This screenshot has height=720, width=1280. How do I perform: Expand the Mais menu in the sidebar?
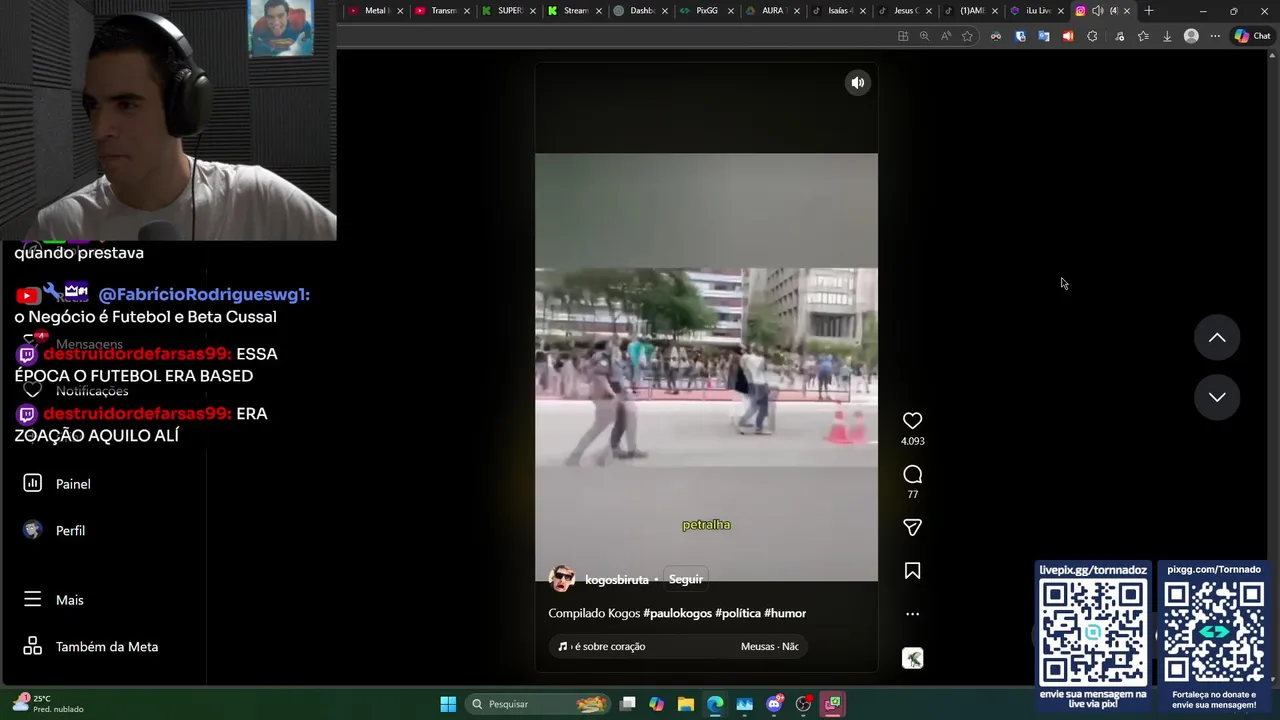[55, 600]
